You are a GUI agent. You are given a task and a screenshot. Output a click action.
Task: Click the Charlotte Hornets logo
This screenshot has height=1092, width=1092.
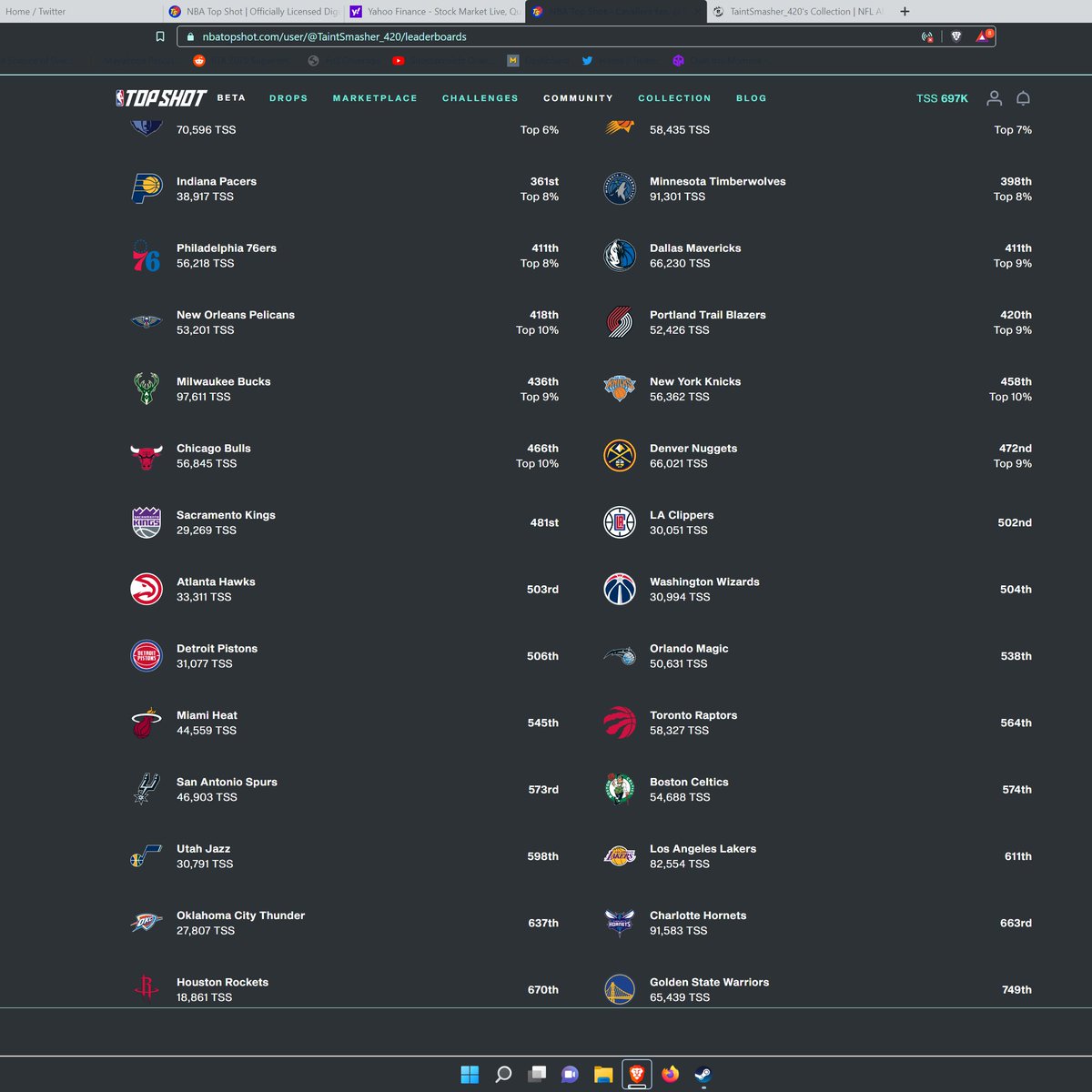click(x=620, y=923)
